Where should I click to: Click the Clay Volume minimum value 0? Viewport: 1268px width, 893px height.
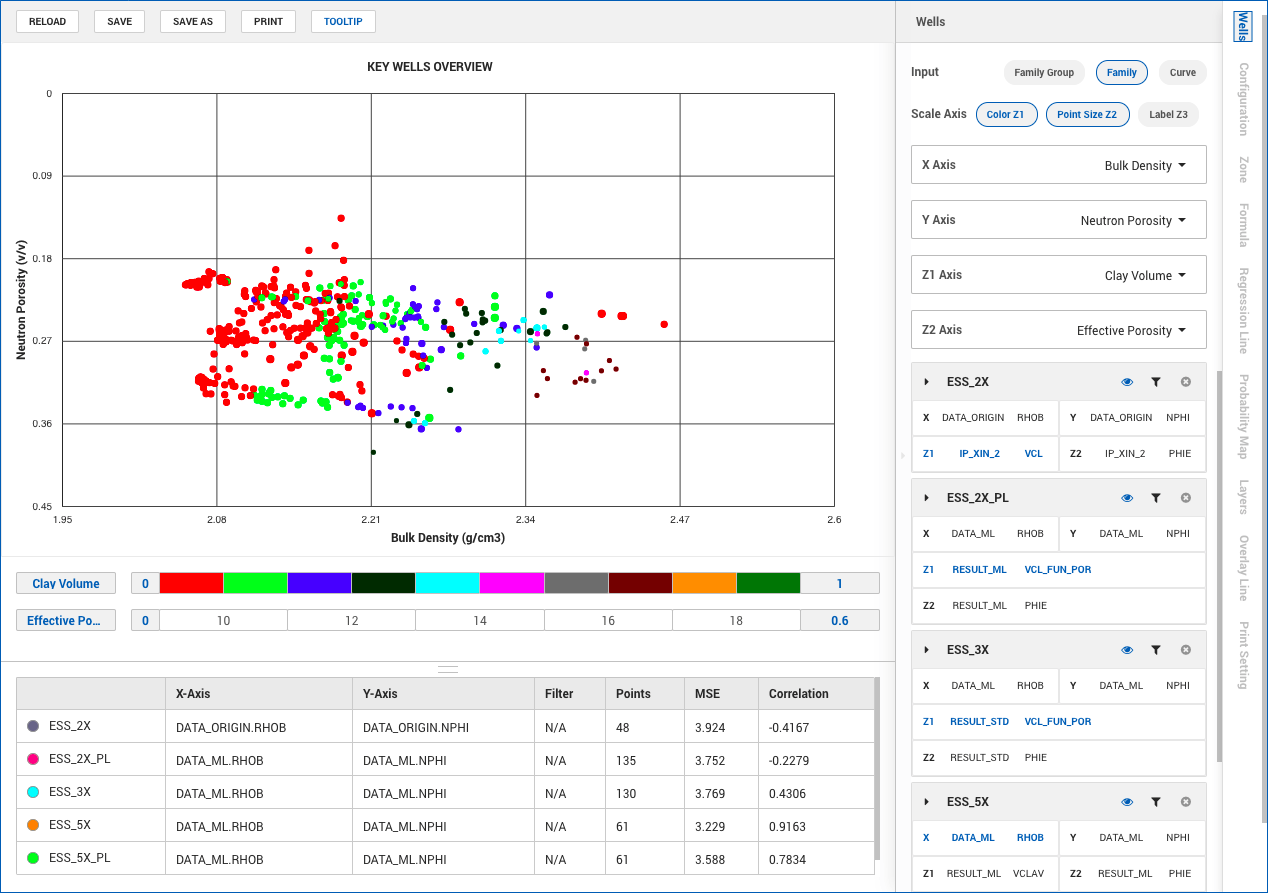pos(145,584)
